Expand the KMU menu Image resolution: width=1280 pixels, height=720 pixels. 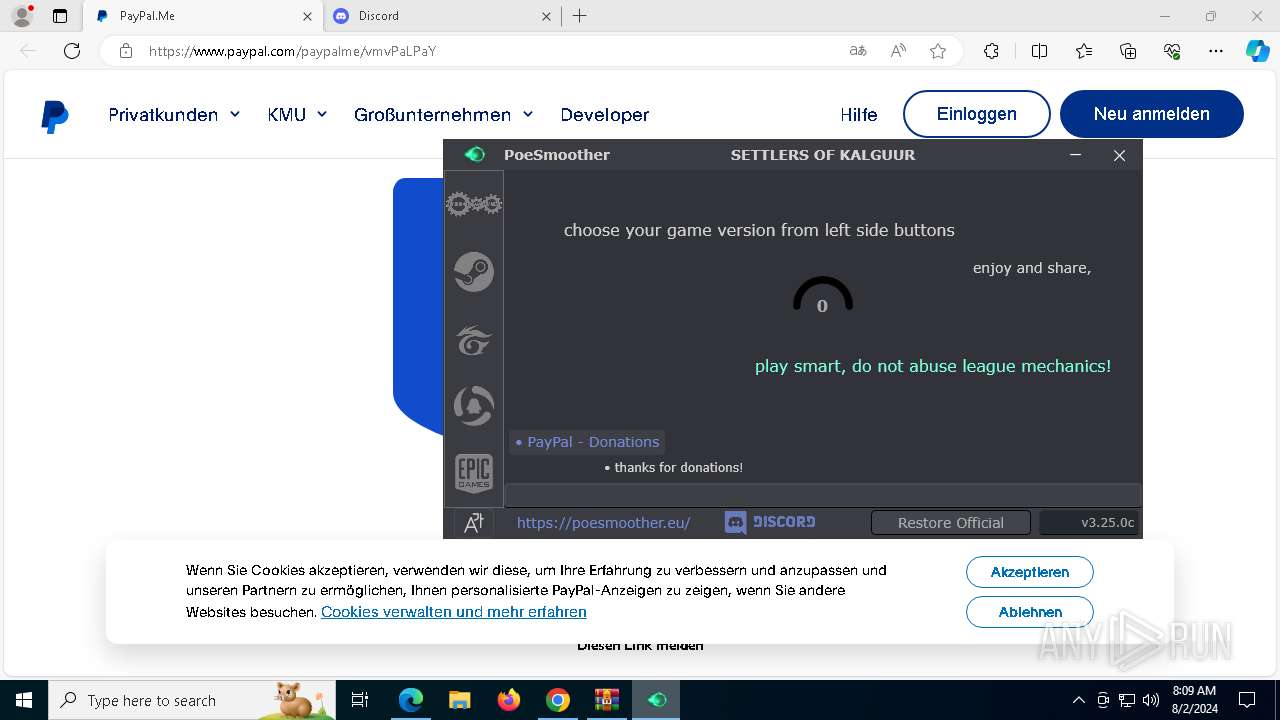click(x=297, y=115)
